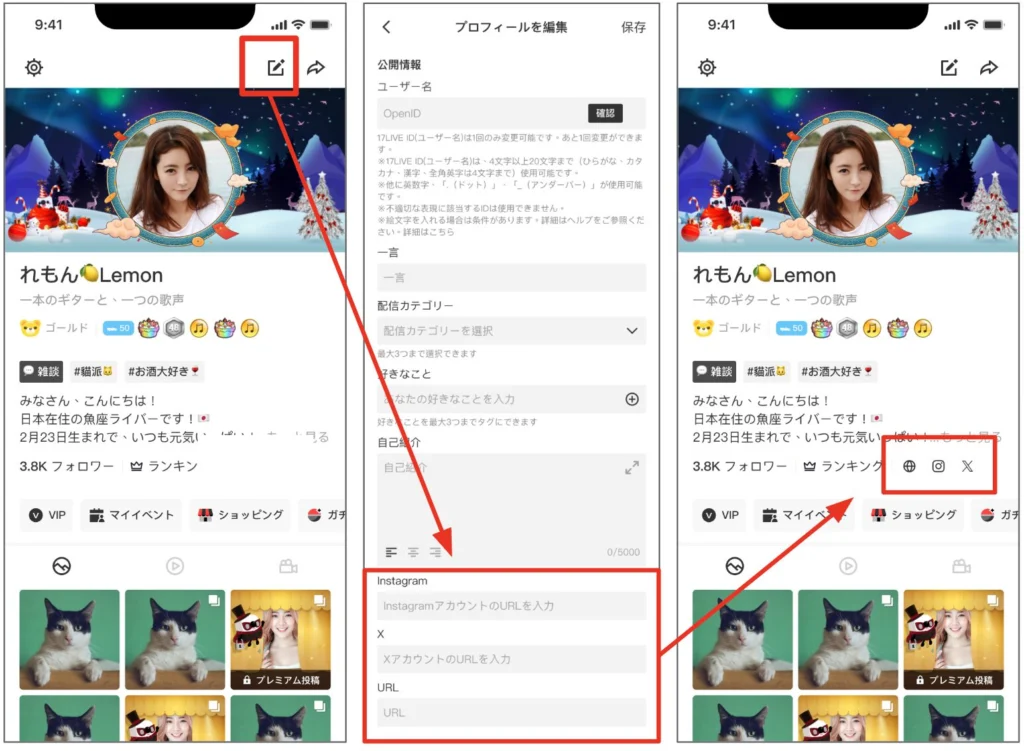Image resolution: width=1024 pixels, height=751 pixels.
Task: Select camera clips tab in left phone
Action: [x=289, y=566]
